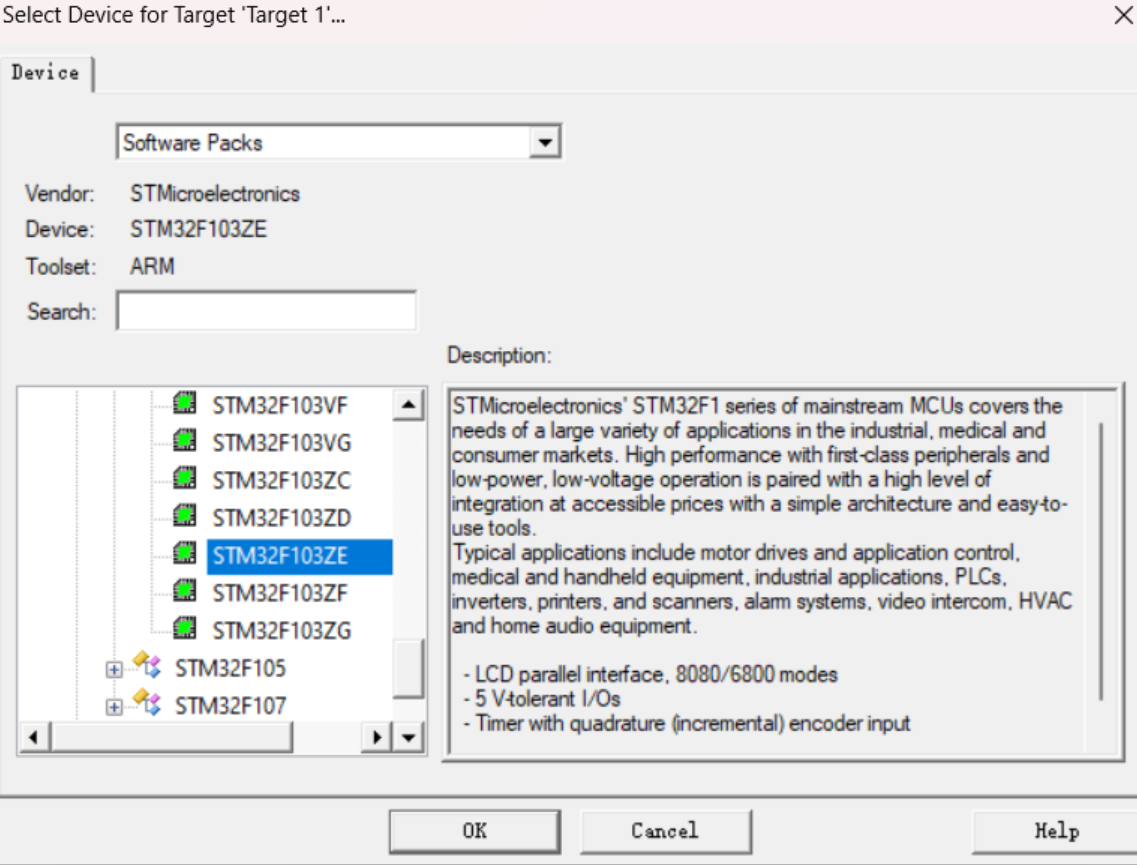The height and width of the screenshot is (865, 1137).
Task: Click the STM32F107 family icon
Action: pos(147,702)
